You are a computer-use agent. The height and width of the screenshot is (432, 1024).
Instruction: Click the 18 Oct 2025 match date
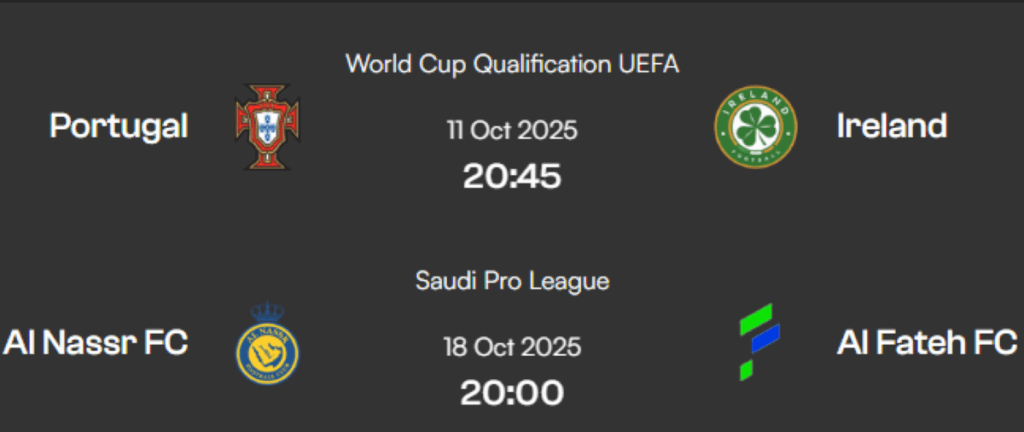coord(512,347)
